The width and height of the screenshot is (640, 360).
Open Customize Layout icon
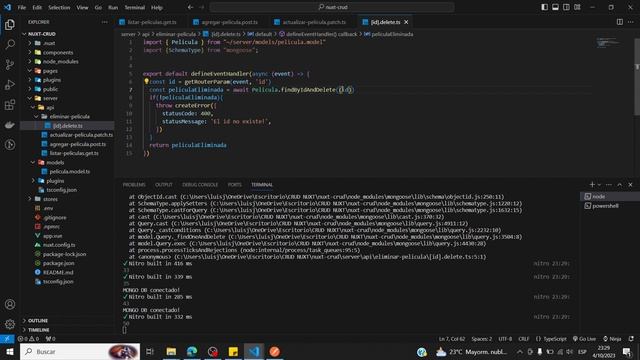pyautogui.click(x=577, y=7)
